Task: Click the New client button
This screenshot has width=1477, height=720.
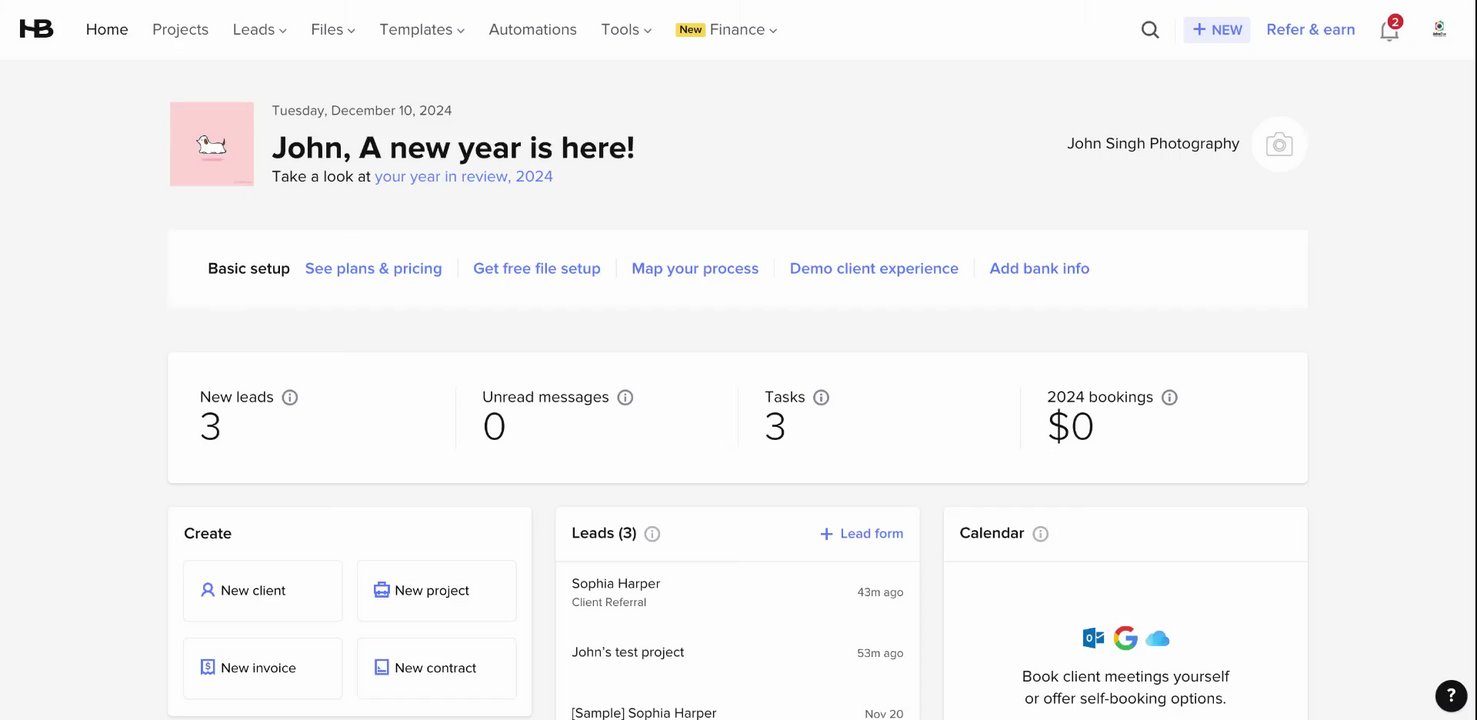Action: (x=263, y=591)
